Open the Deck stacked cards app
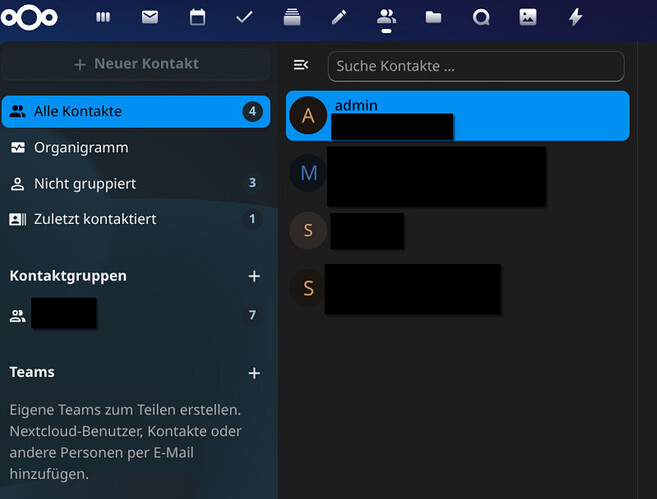This screenshot has width=657, height=499. (292, 17)
